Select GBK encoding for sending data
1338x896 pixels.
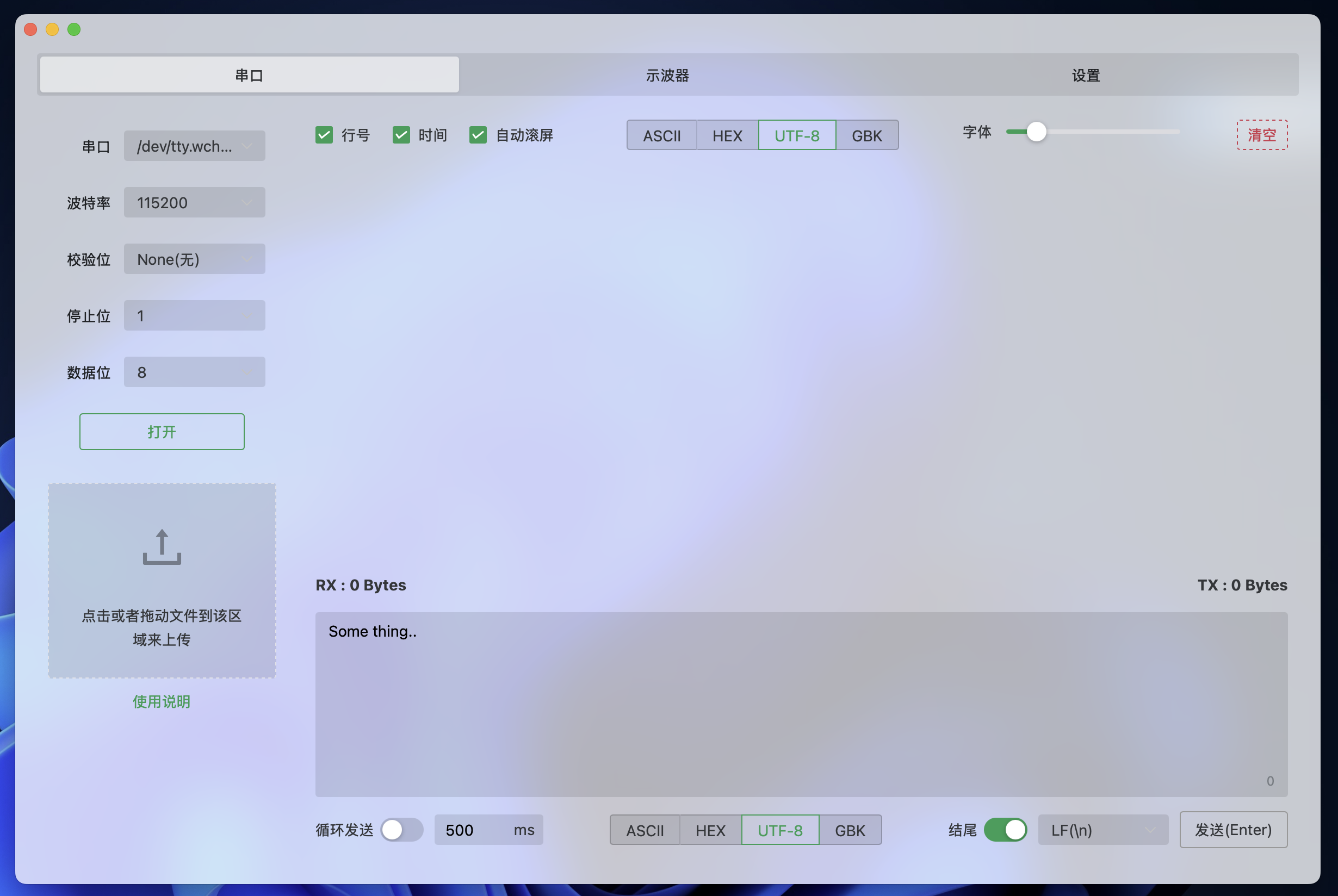(x=850, y=830)
